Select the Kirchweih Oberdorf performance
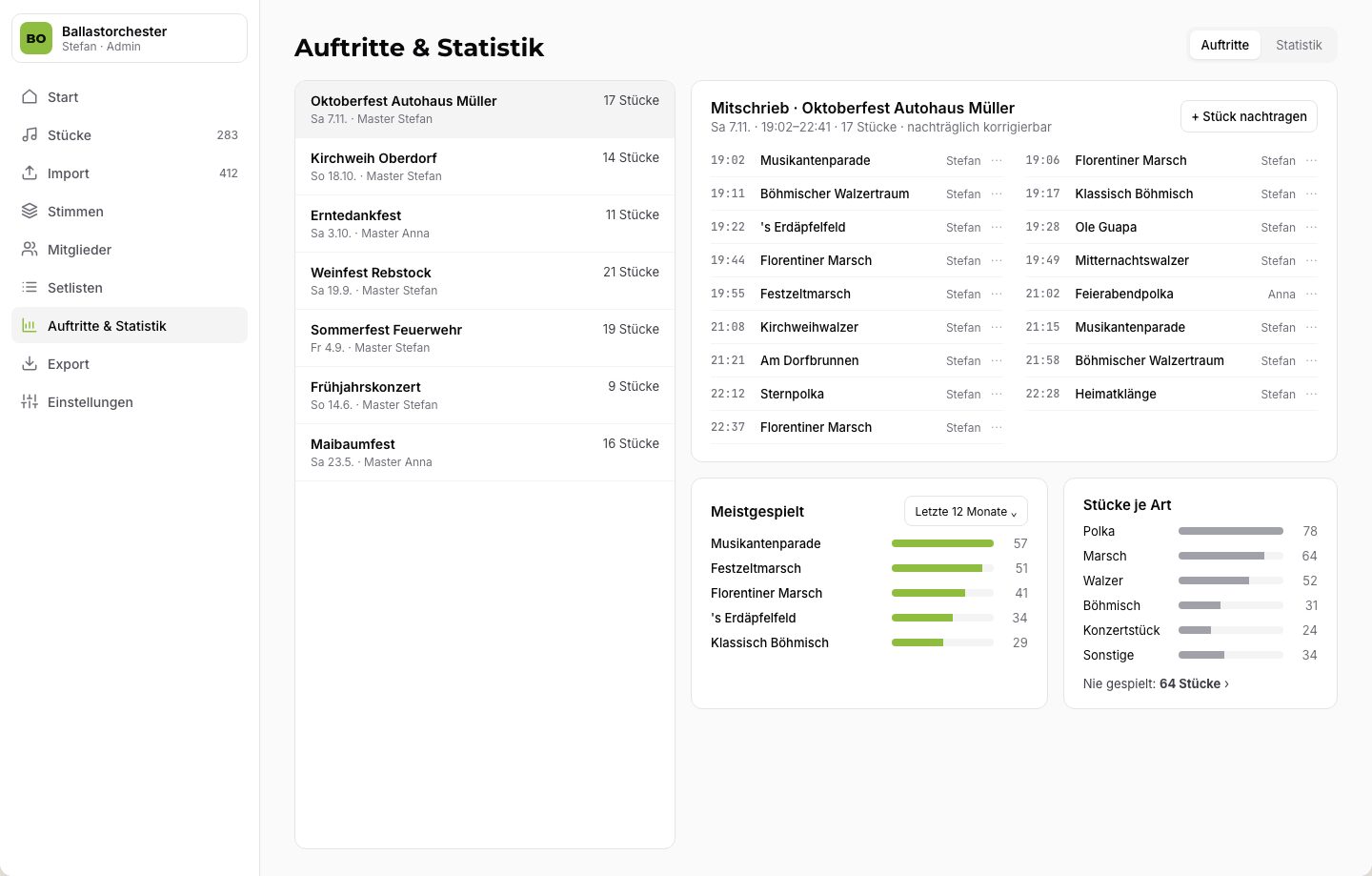 485,167
